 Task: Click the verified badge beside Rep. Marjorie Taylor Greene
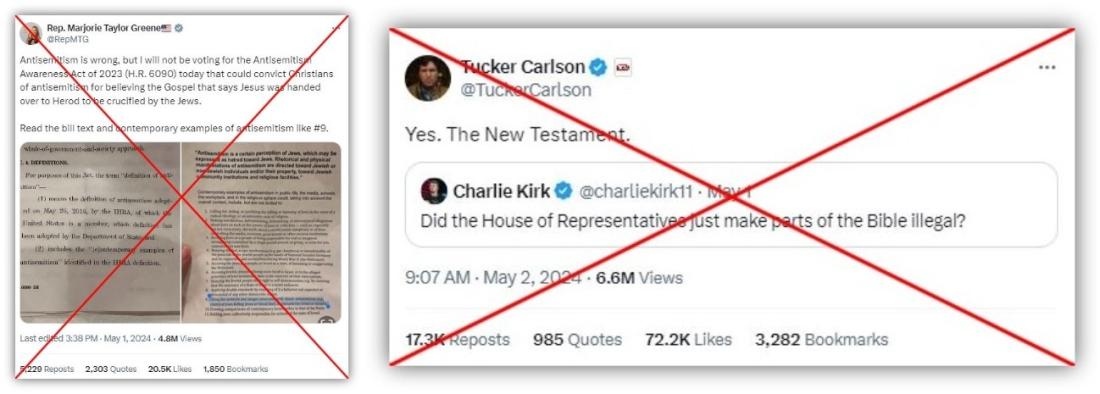pyautogui.click(x=179, y=28)
